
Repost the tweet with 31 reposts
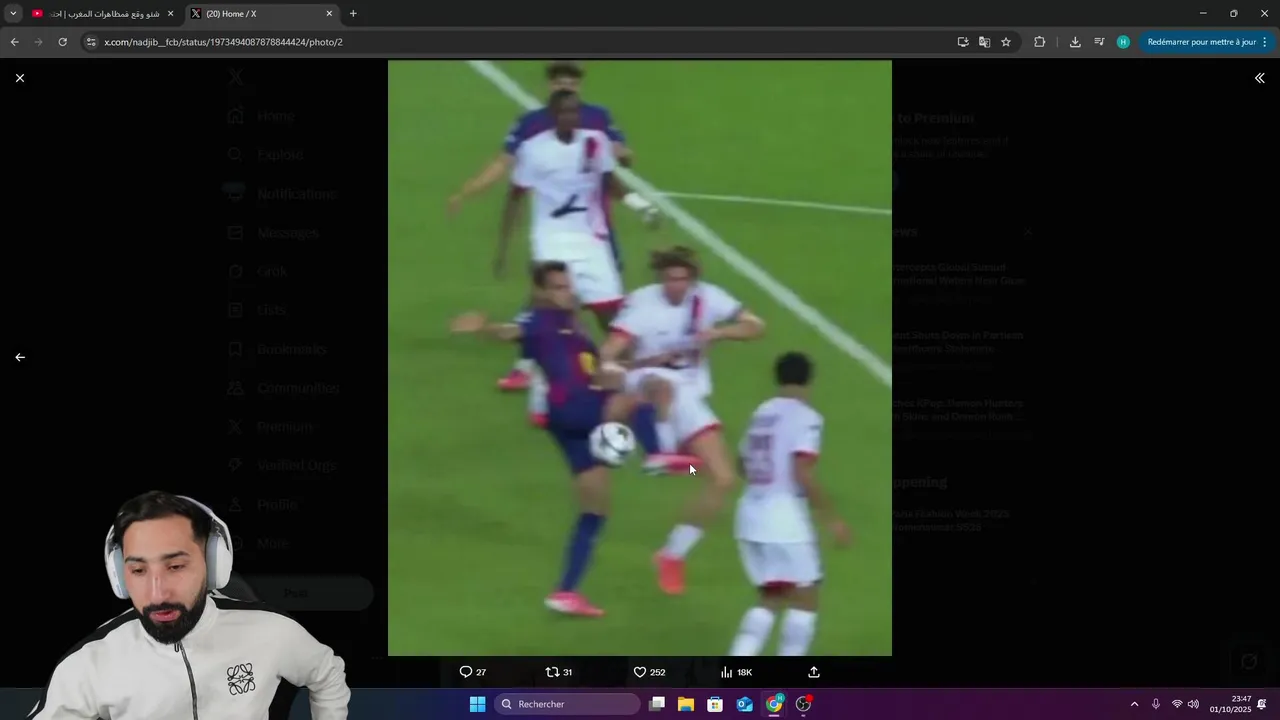[559, 672]
